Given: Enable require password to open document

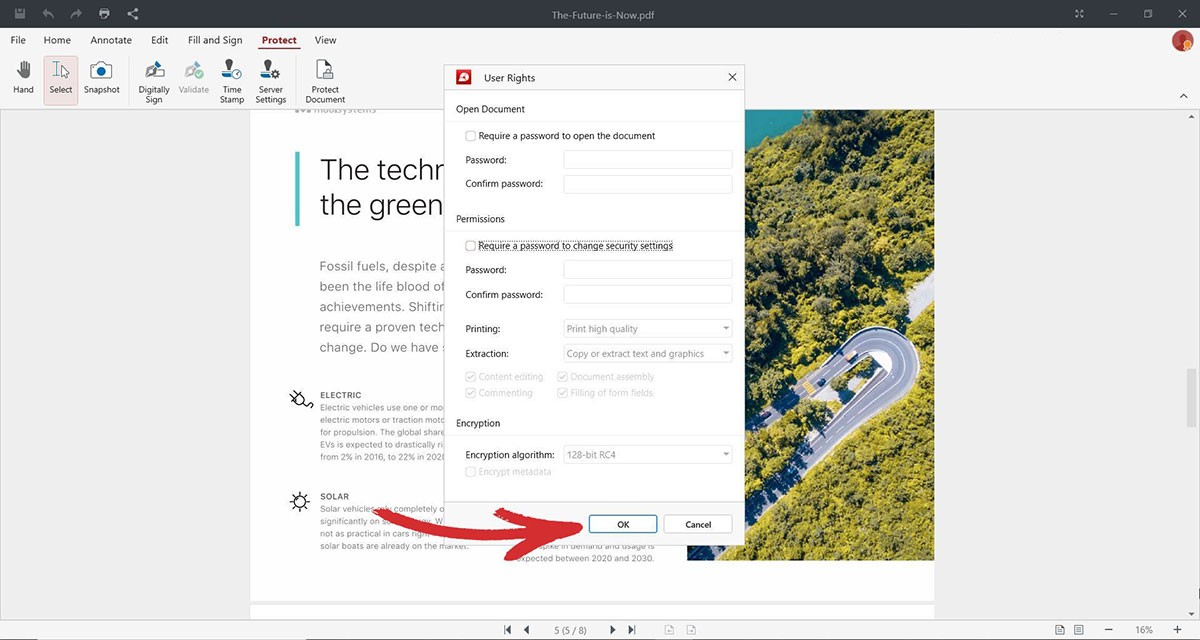Looking at the screenshot, I should pyautogui.click(x=471, y=136).
